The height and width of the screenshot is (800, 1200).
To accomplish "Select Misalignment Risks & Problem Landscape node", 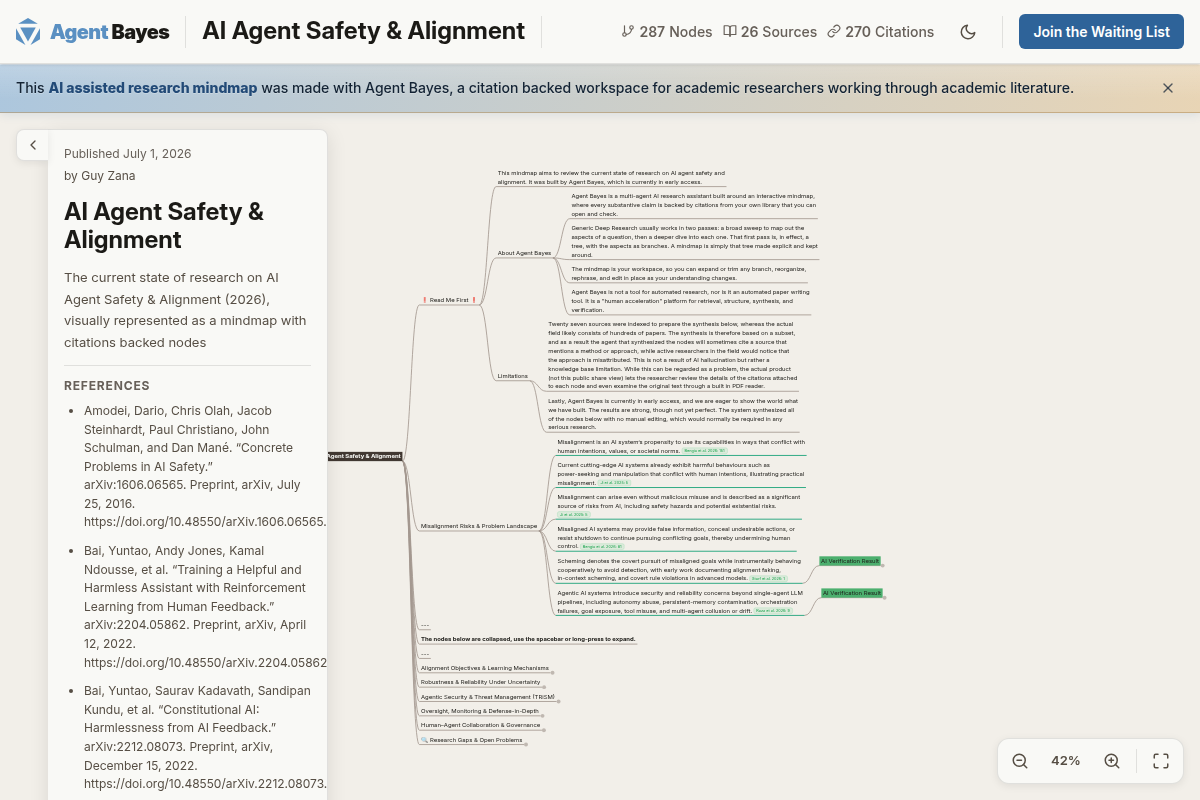I will (x=479, y=526).
